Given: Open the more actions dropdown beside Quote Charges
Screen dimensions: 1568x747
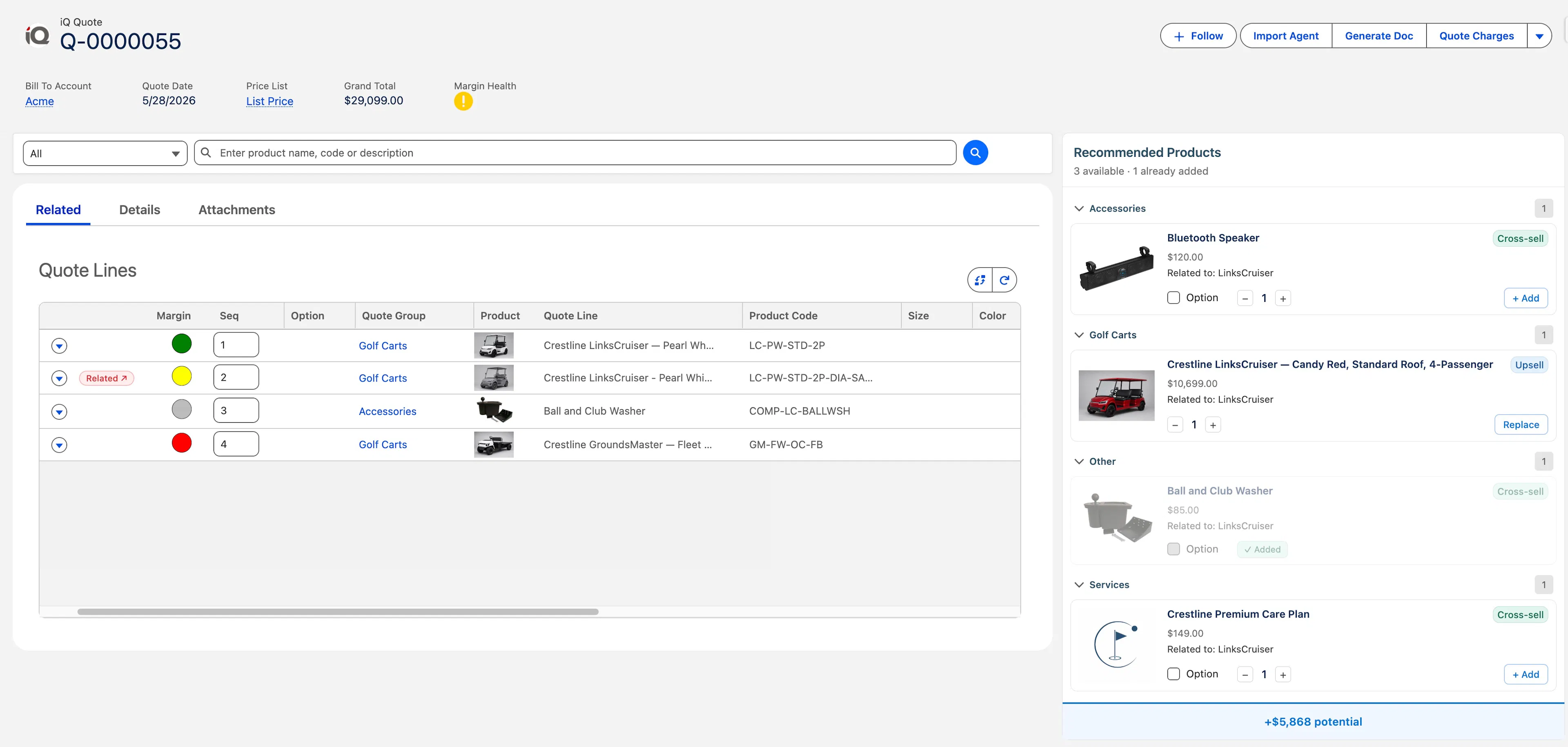Looking at the screenshot, I should (x=1539, y=36).
